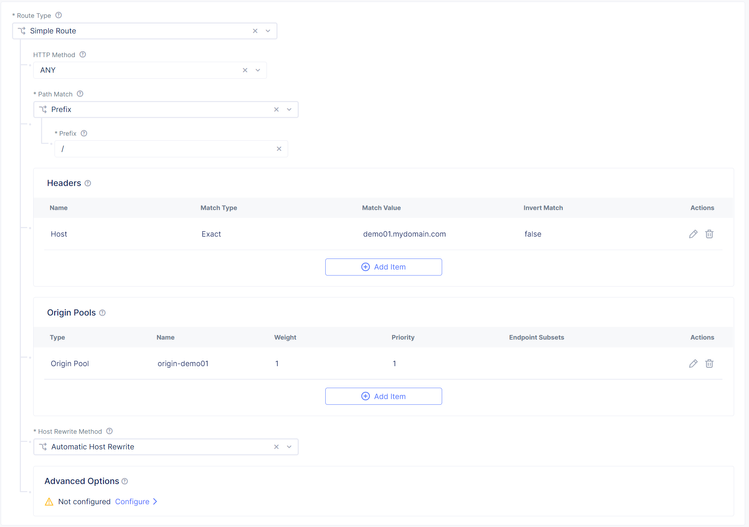Viewport: 749px width, 527px height.
Task: Open the HTTP Method dropdown
Action: [258, 70]
